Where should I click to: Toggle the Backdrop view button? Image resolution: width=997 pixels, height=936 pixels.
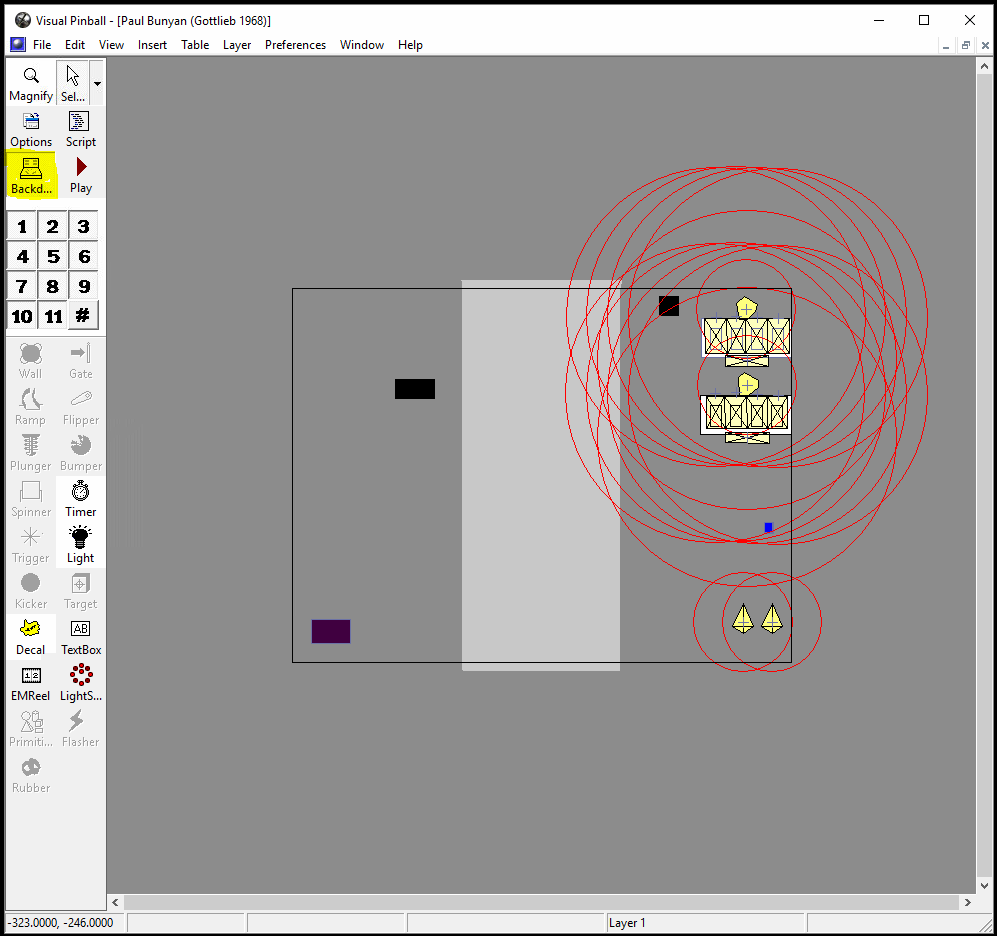[31, 176]
